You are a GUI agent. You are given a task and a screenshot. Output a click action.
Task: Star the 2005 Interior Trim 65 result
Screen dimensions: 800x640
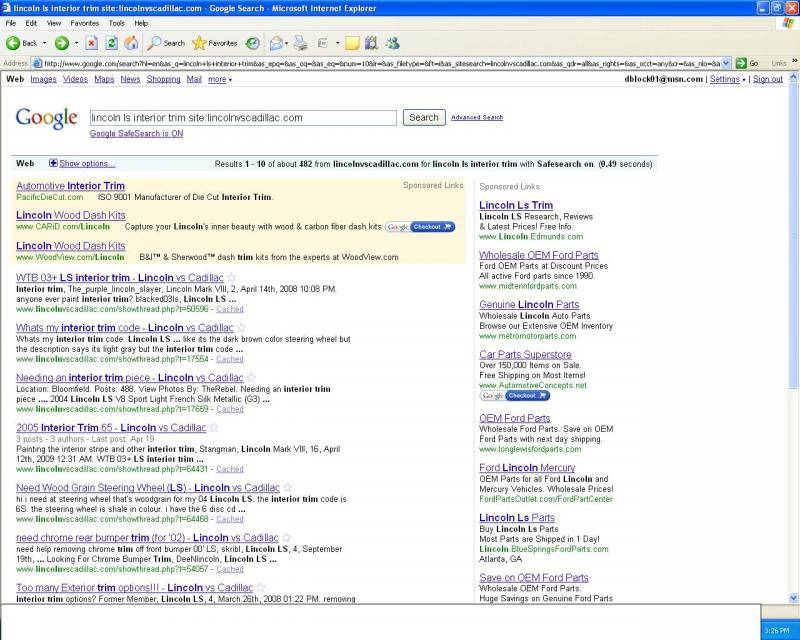[215, 428]
